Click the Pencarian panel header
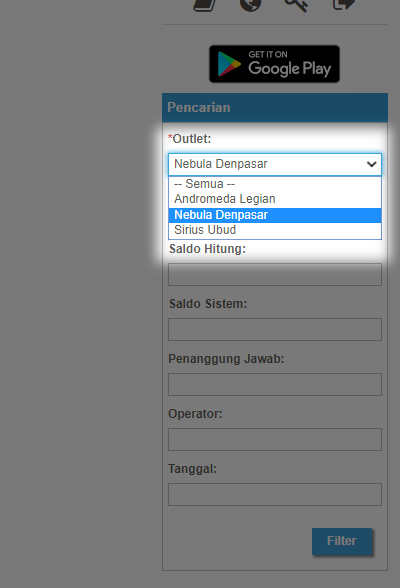 click(x=275, y=108)
